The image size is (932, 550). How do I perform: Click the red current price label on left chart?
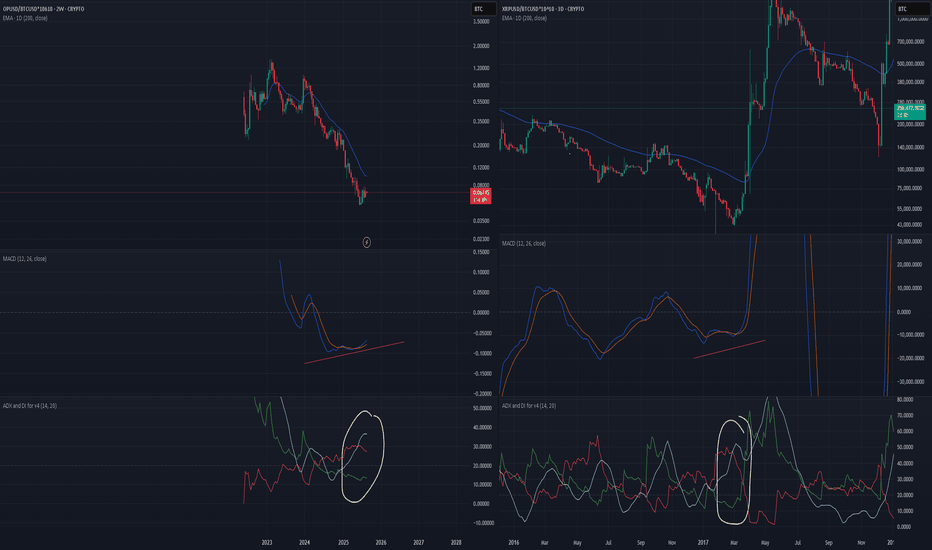coord(481,195)
